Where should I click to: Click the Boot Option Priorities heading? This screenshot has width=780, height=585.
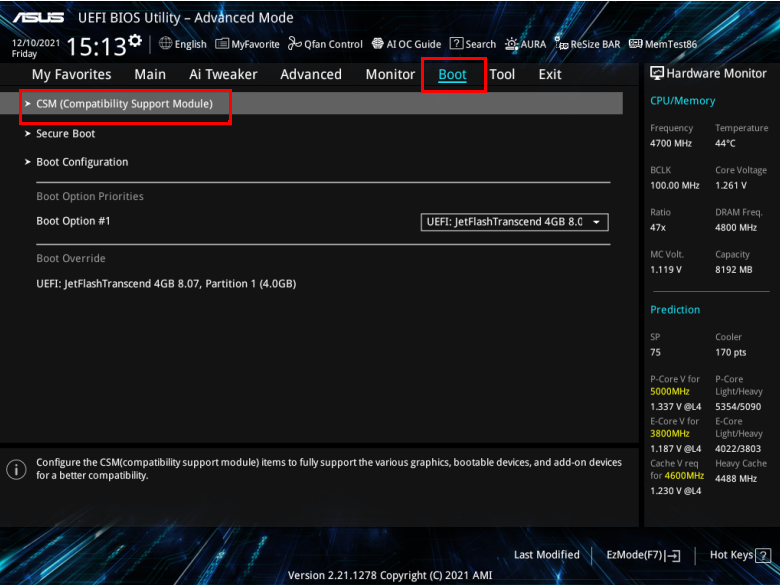[90, 196]
